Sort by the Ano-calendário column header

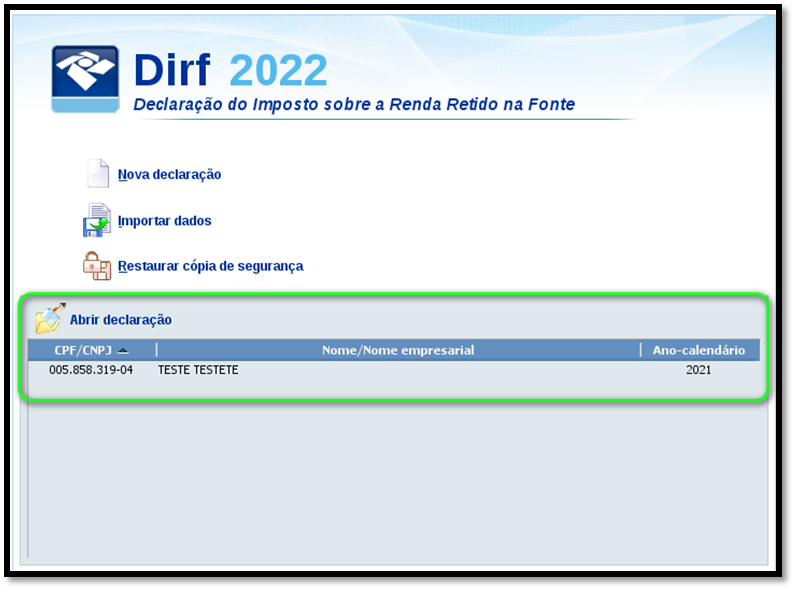699,350
